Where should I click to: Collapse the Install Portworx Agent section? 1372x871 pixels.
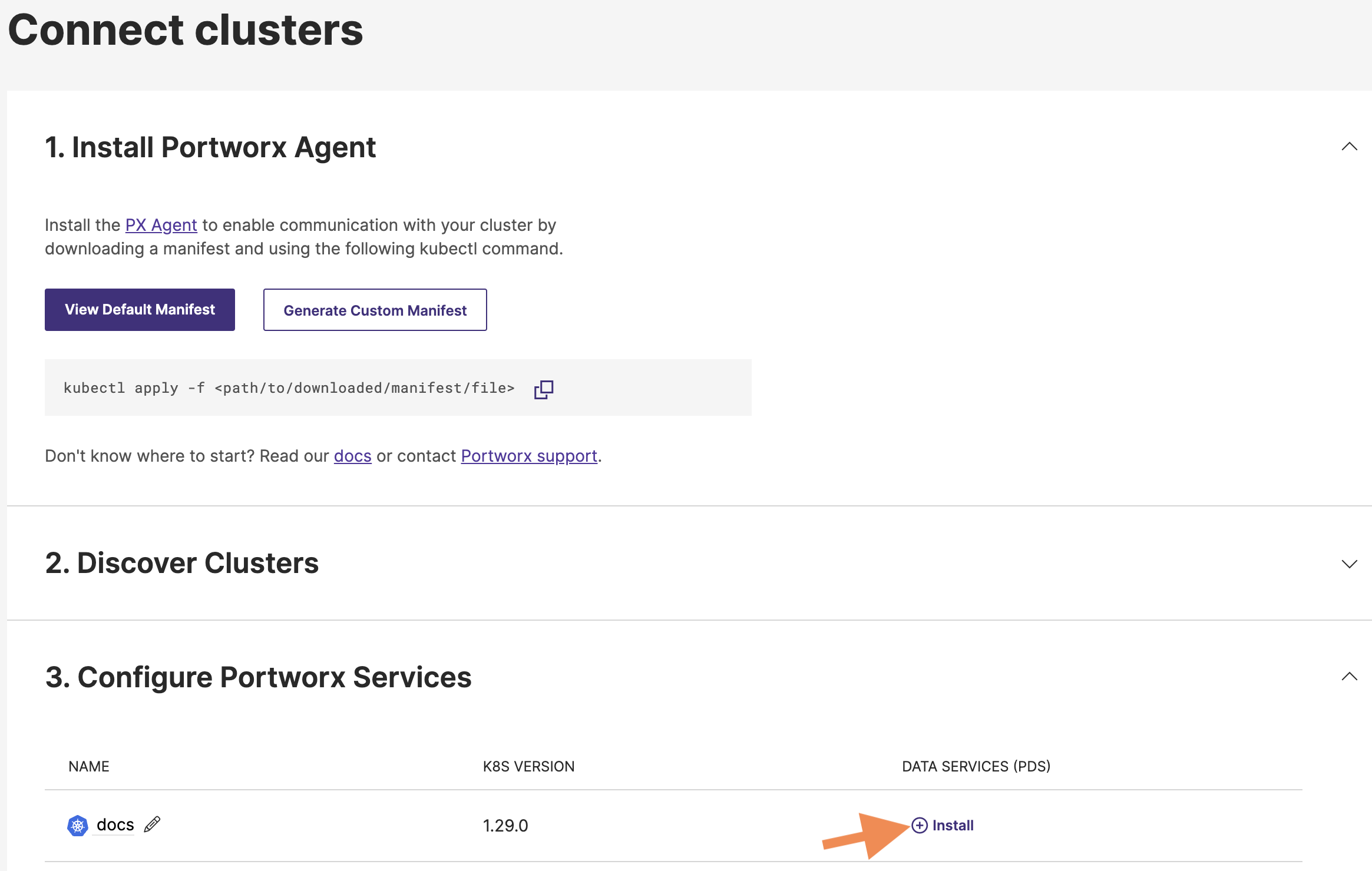(1349, 147)
